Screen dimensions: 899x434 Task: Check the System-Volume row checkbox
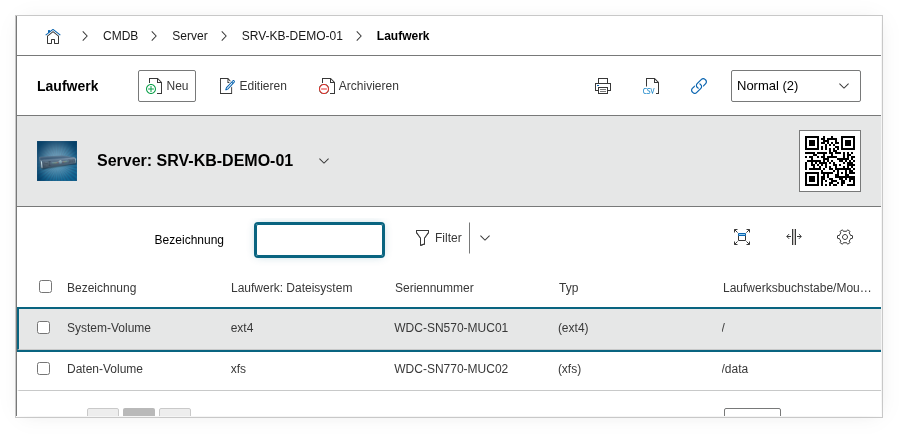[x=44, y=327]
